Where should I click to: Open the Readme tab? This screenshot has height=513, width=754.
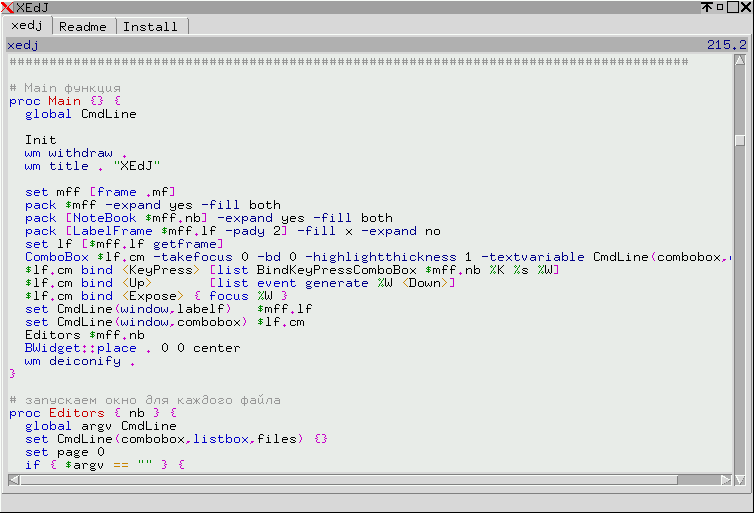click(82, 26)
